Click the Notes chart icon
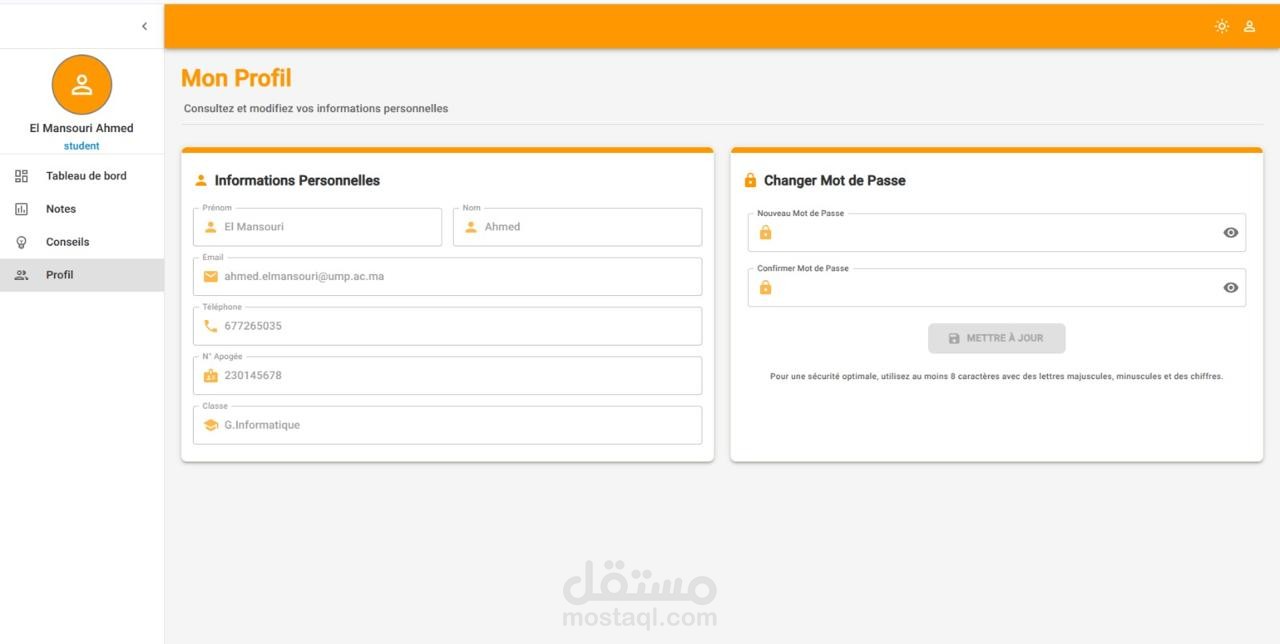The image size is (1280, 644). pyautogui.click(x=22, y=209)
